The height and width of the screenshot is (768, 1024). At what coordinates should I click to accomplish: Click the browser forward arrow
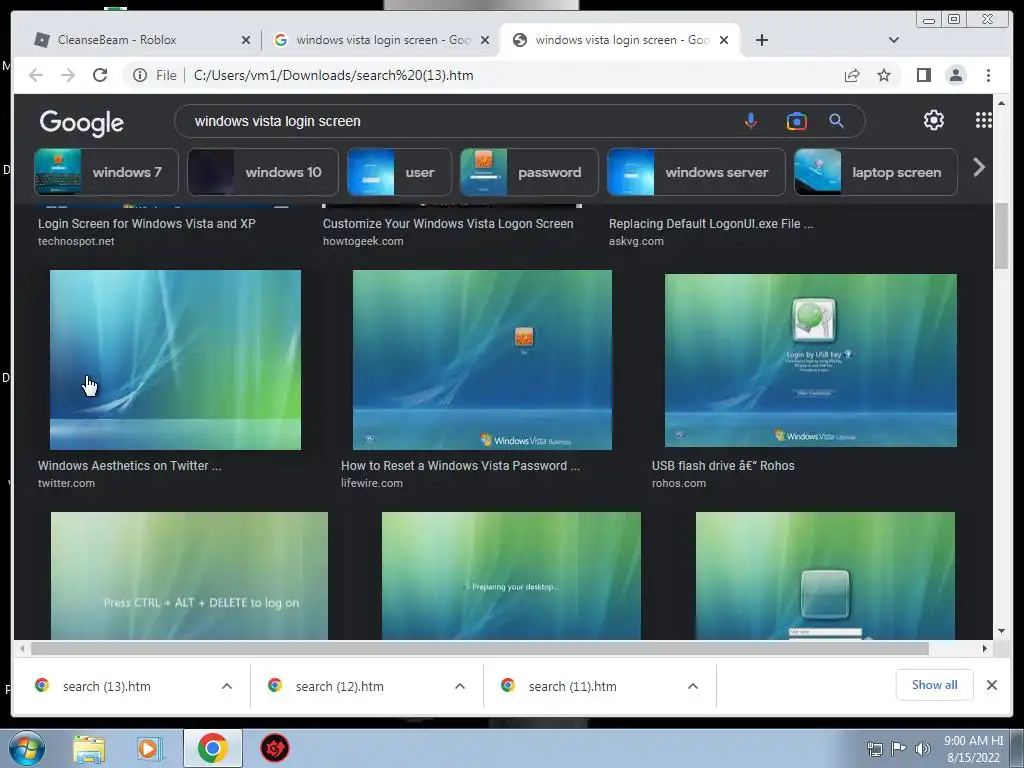click(x=68, y=75)
